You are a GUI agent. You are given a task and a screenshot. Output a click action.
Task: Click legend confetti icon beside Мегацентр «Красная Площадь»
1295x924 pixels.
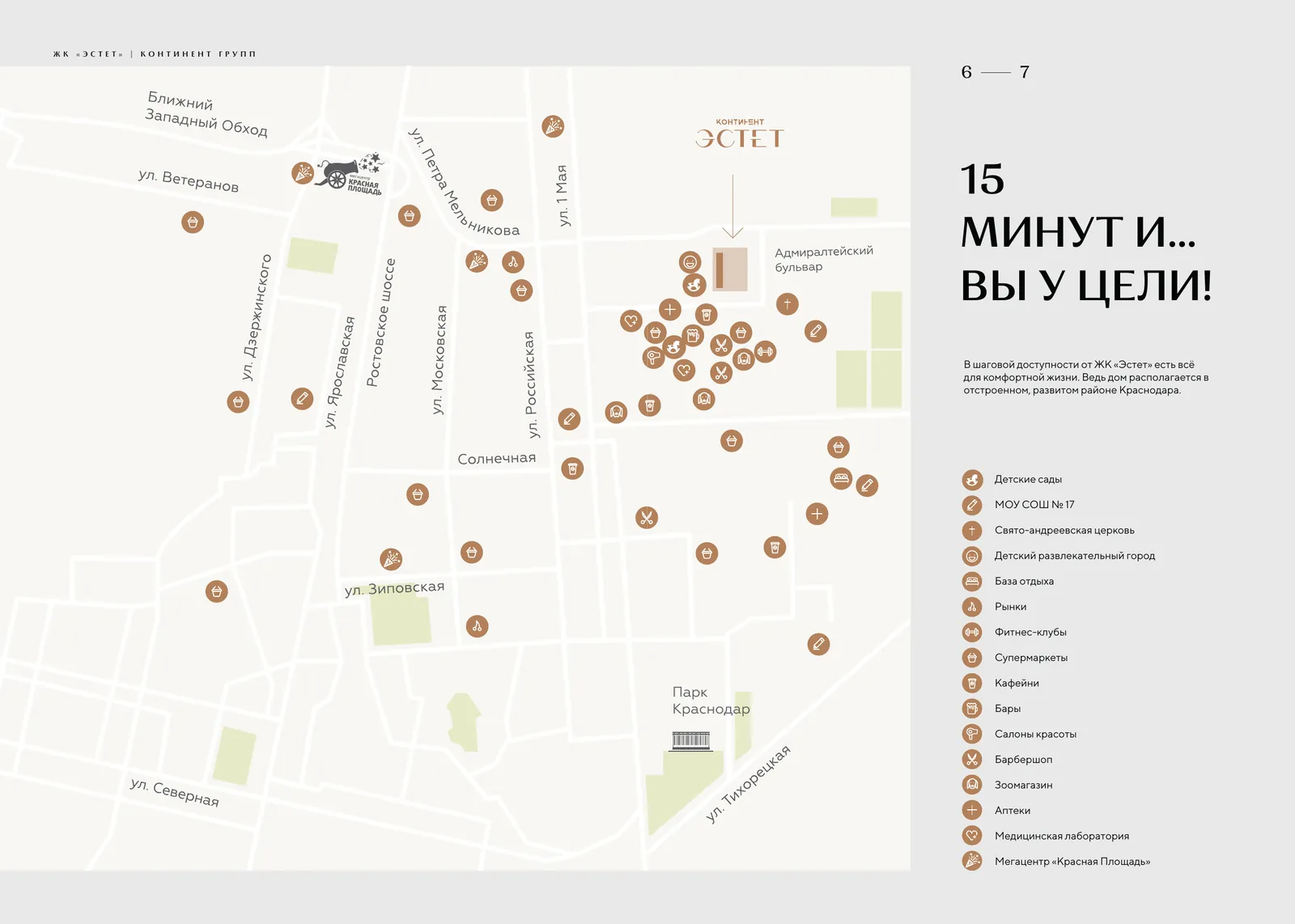point(972,862)
